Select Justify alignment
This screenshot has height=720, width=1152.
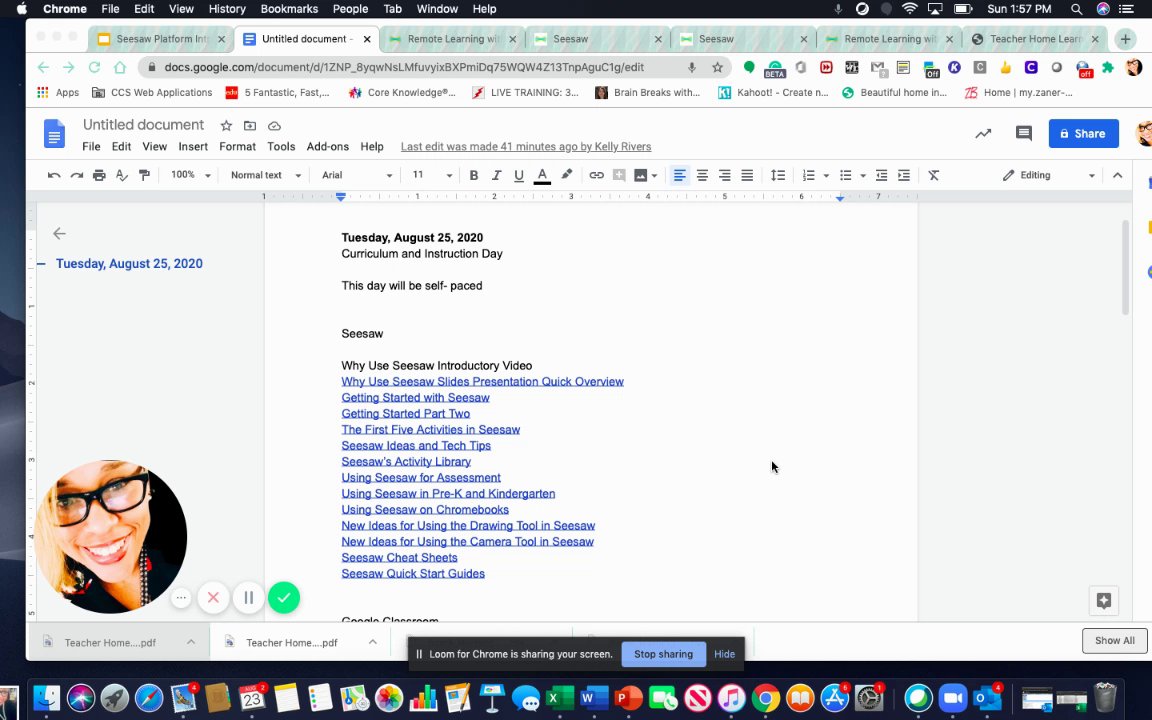(x=747, y=175)
